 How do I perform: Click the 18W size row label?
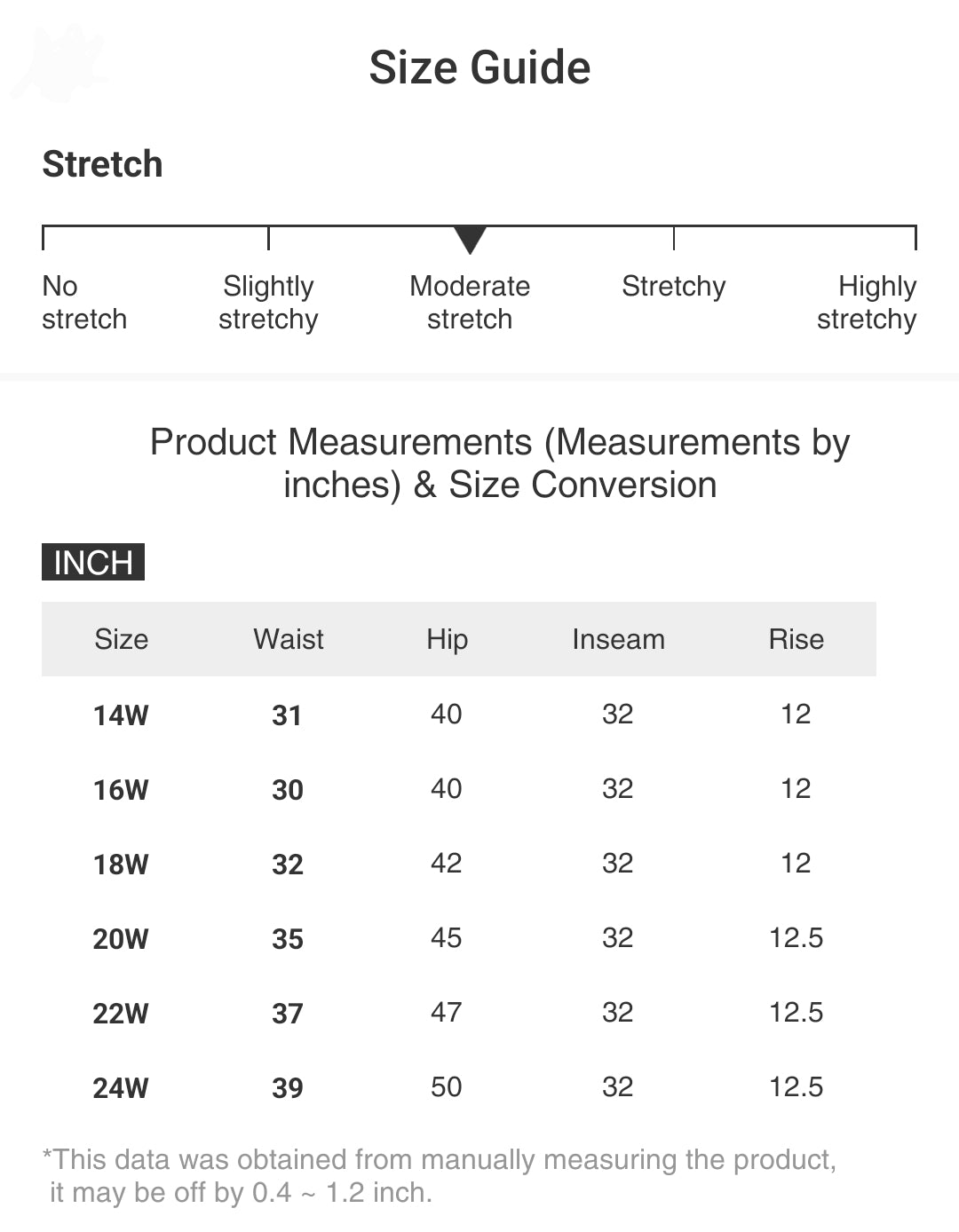pyautogui.click(x=121, y=865)
